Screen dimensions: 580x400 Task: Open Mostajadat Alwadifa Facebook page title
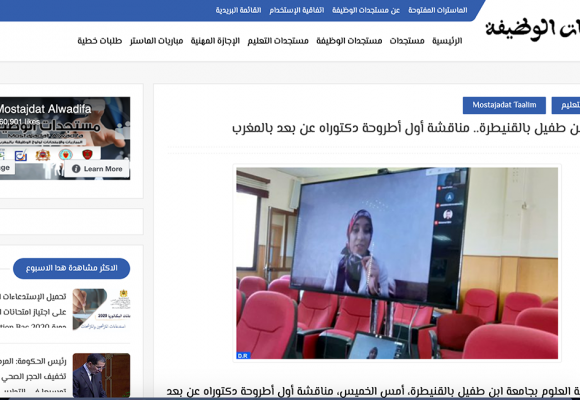[x=44, y=109]
